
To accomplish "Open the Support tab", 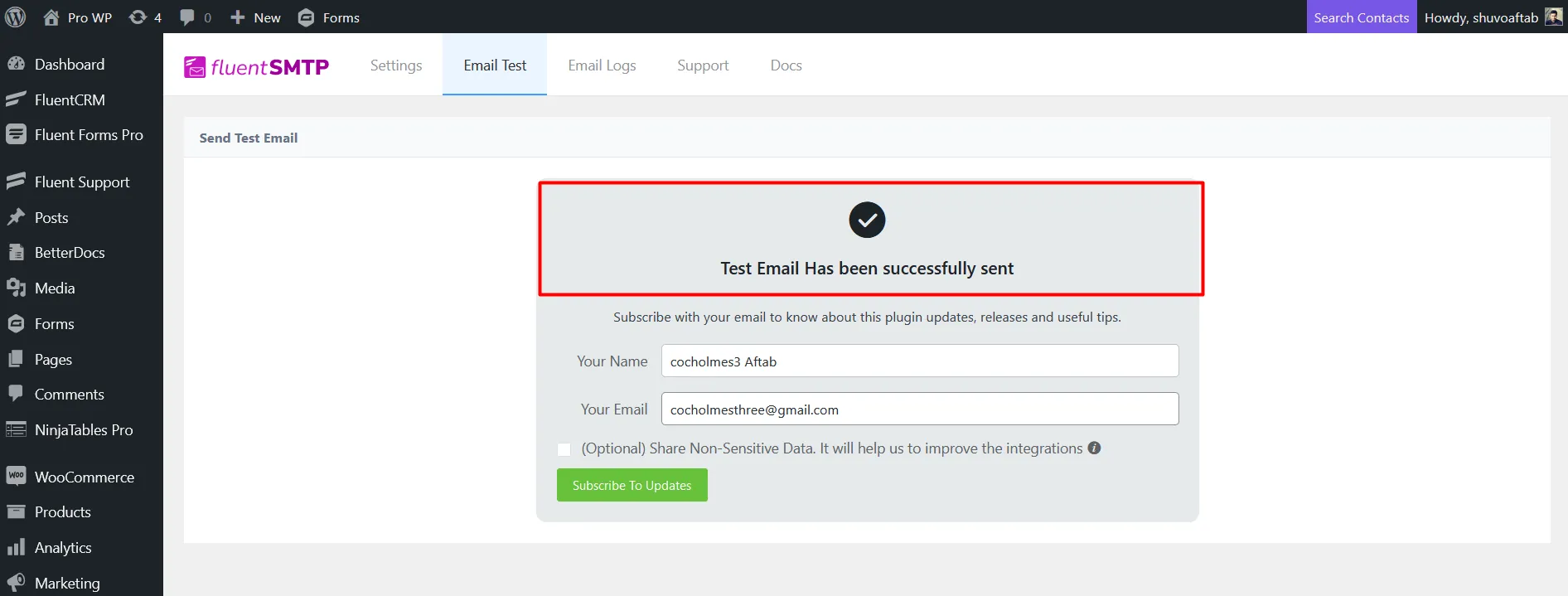I will click(x=703, y=65).
